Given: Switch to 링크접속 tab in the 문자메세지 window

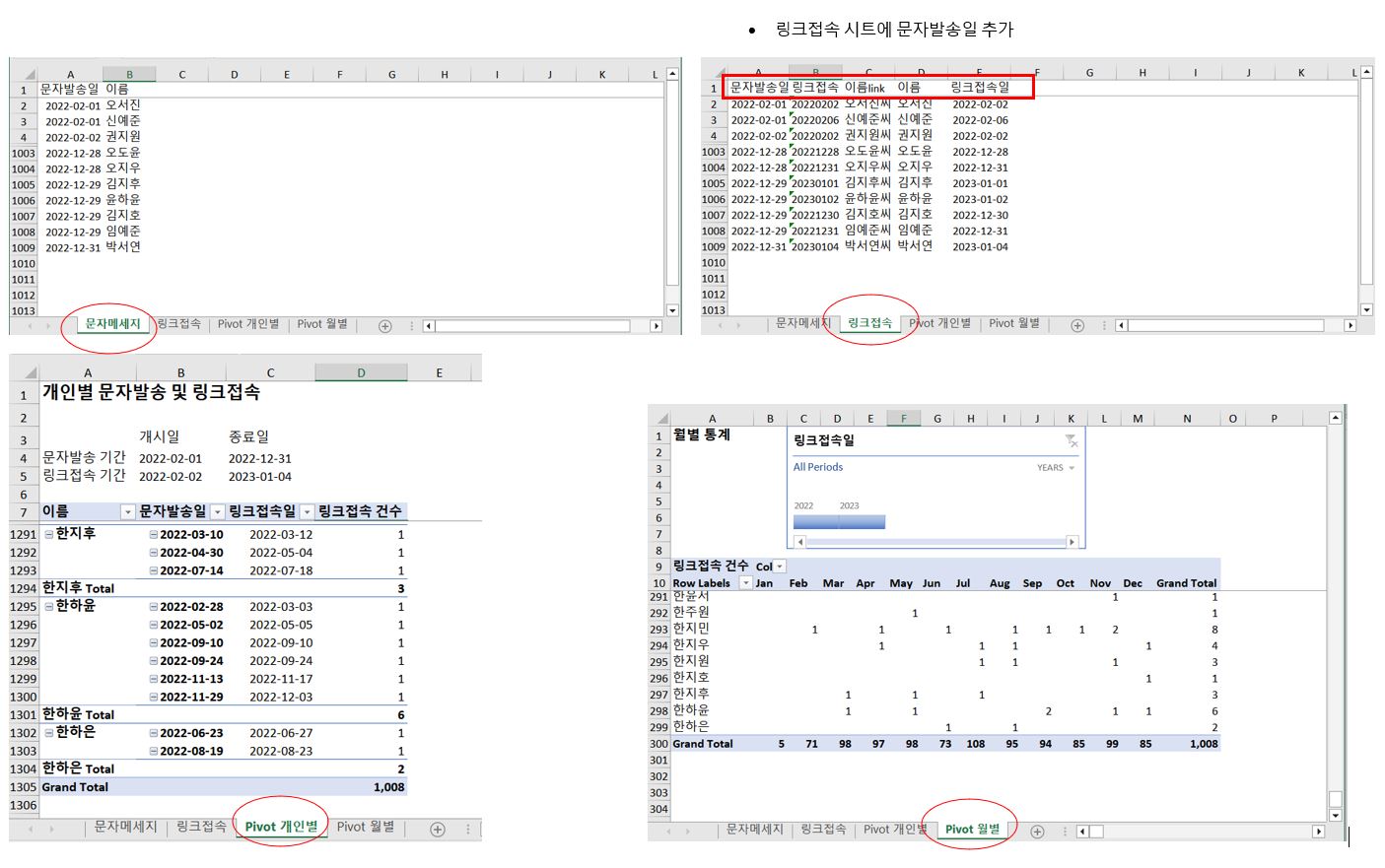Looking at the screenshot, I should click(178, 324).
